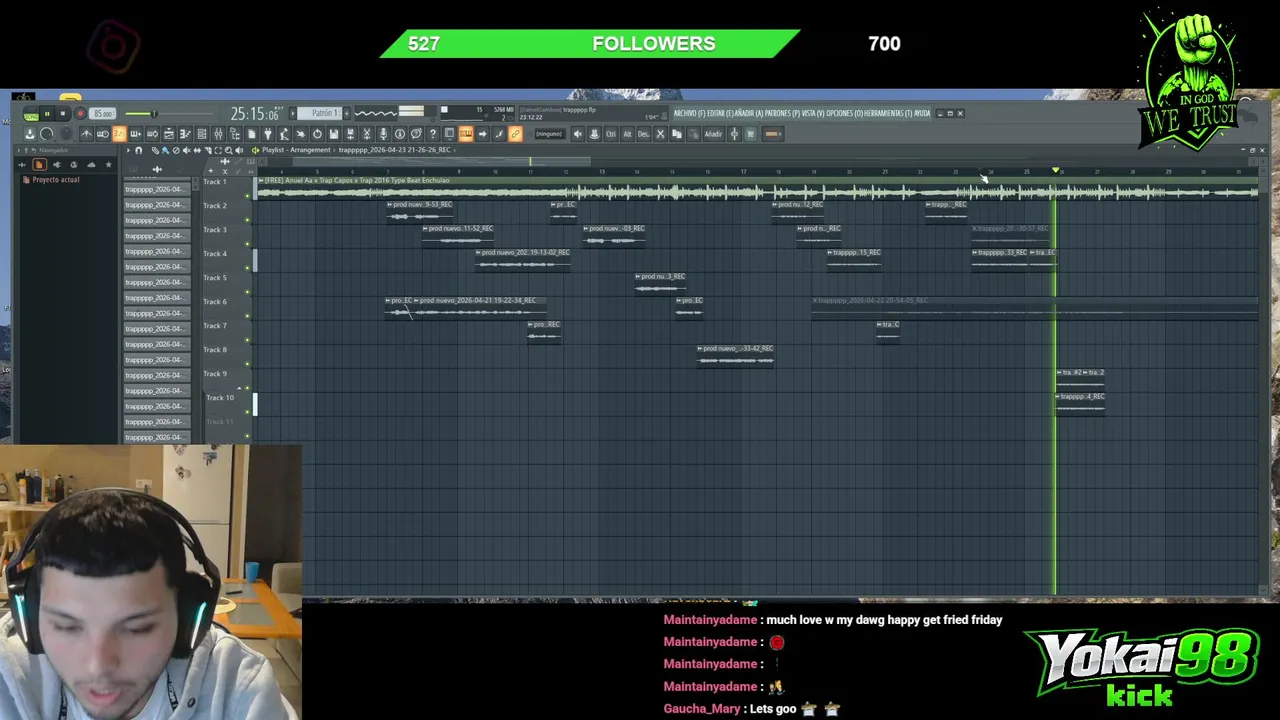
Task: Adjust the green master volume slider
Action: click(x=169, y=114)
